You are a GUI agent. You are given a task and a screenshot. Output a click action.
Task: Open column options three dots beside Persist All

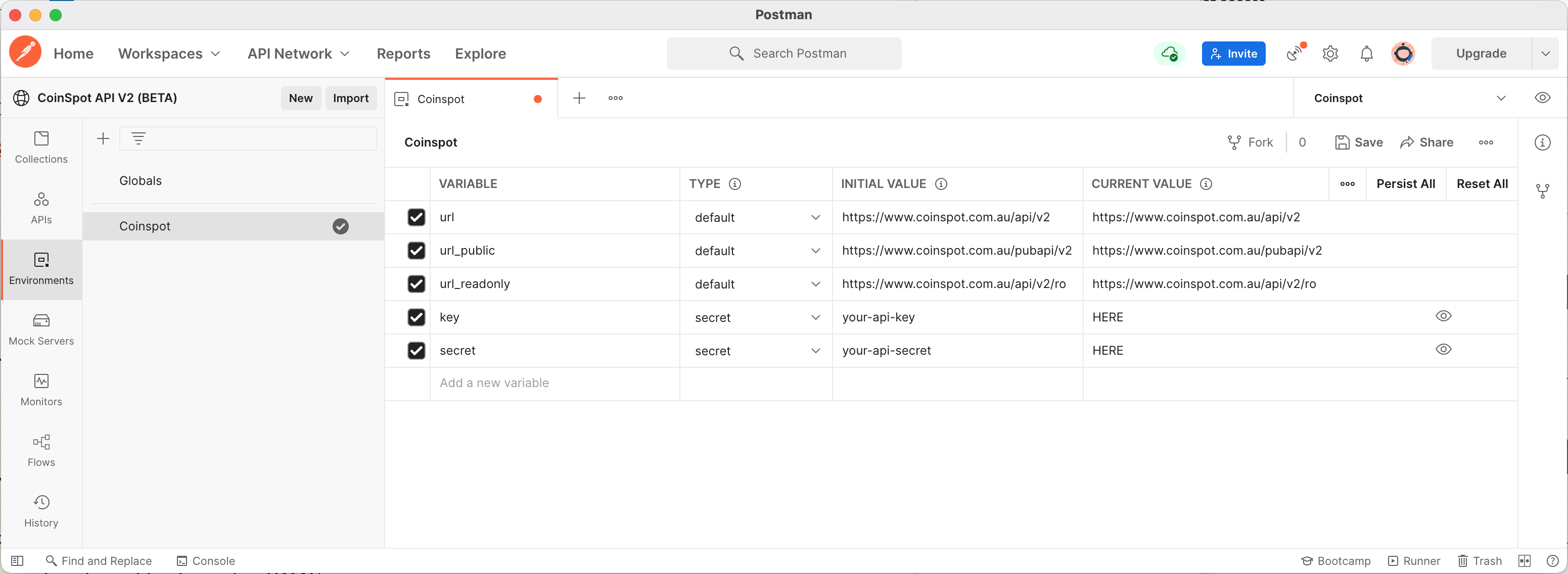click(1348, 184)
